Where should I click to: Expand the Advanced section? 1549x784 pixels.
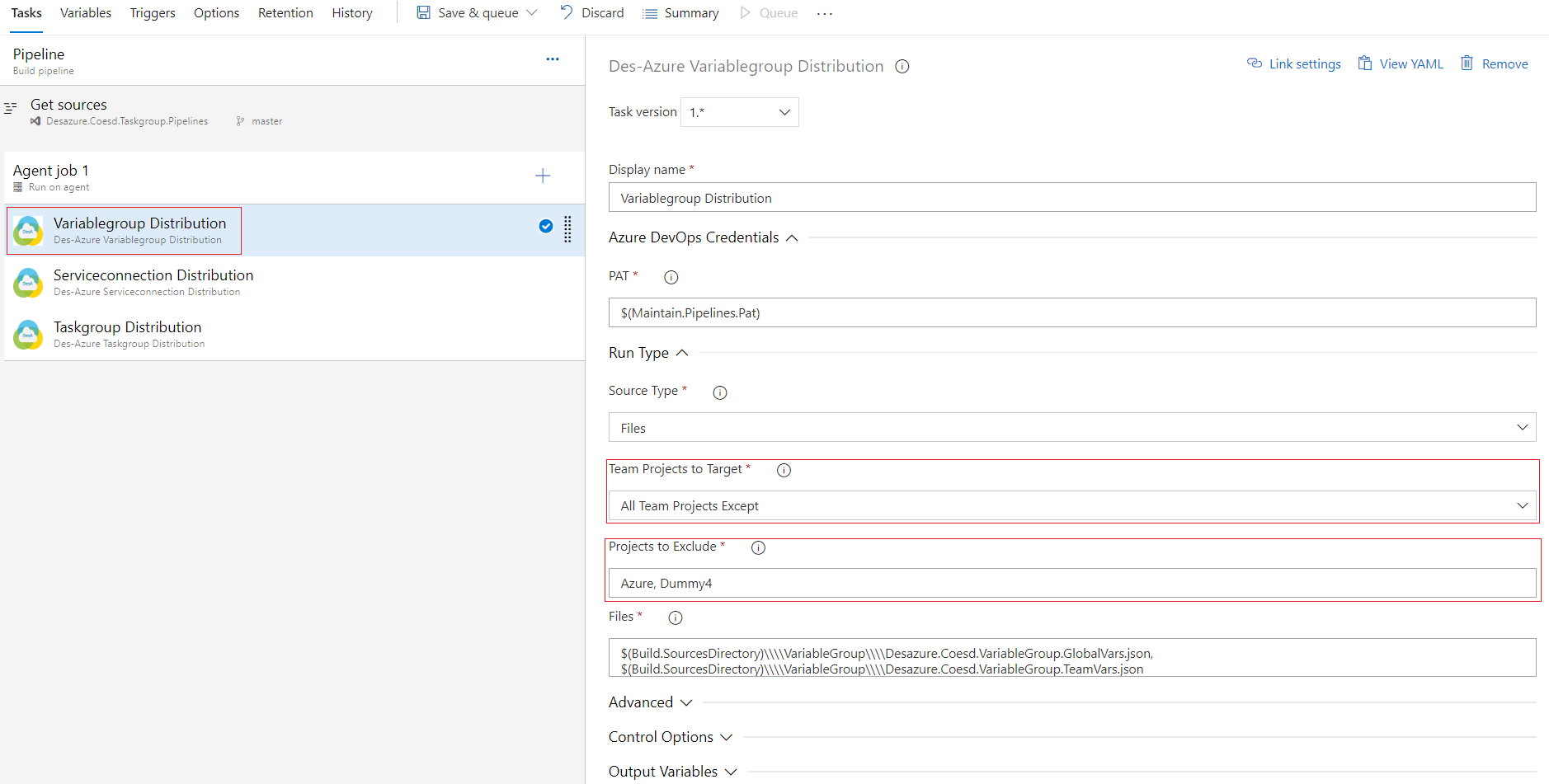[x=650, y=702]
